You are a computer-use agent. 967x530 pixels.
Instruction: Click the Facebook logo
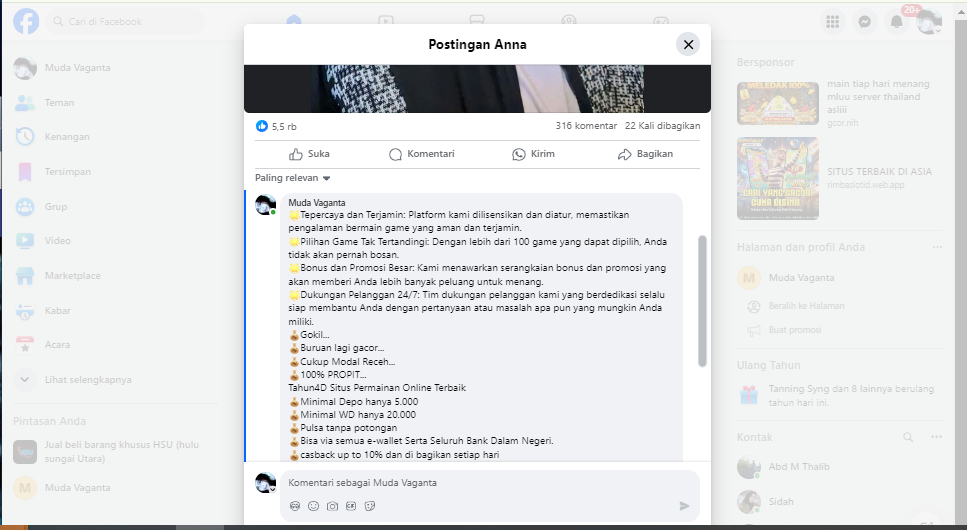click(x=26, y=22)
